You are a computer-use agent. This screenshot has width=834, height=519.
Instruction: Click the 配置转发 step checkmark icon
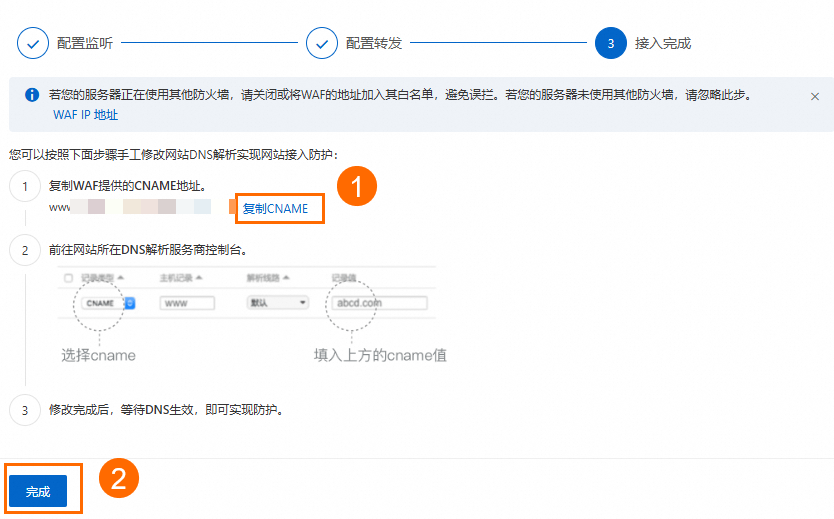[x=322, y=43]
